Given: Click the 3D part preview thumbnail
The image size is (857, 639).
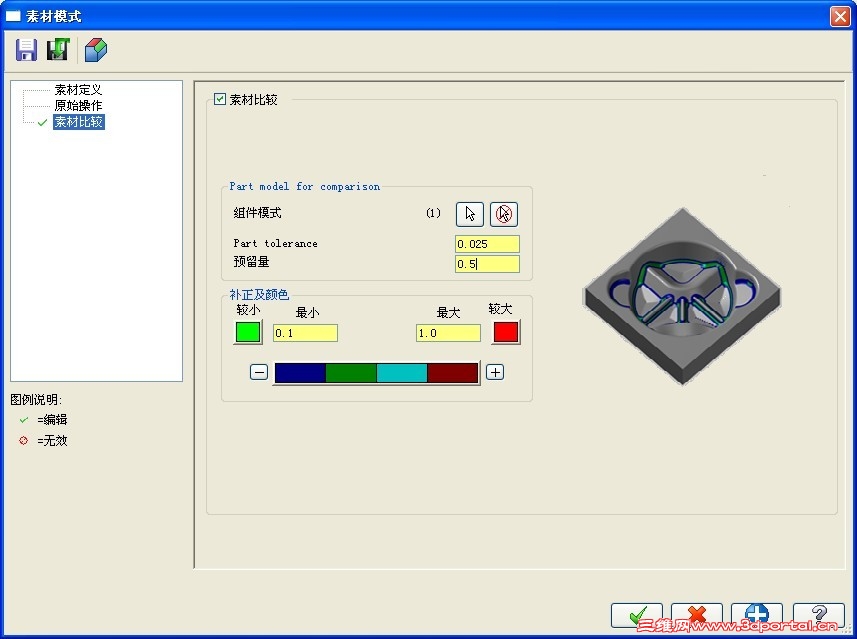Looking at the screenshot, I should 682,296.
